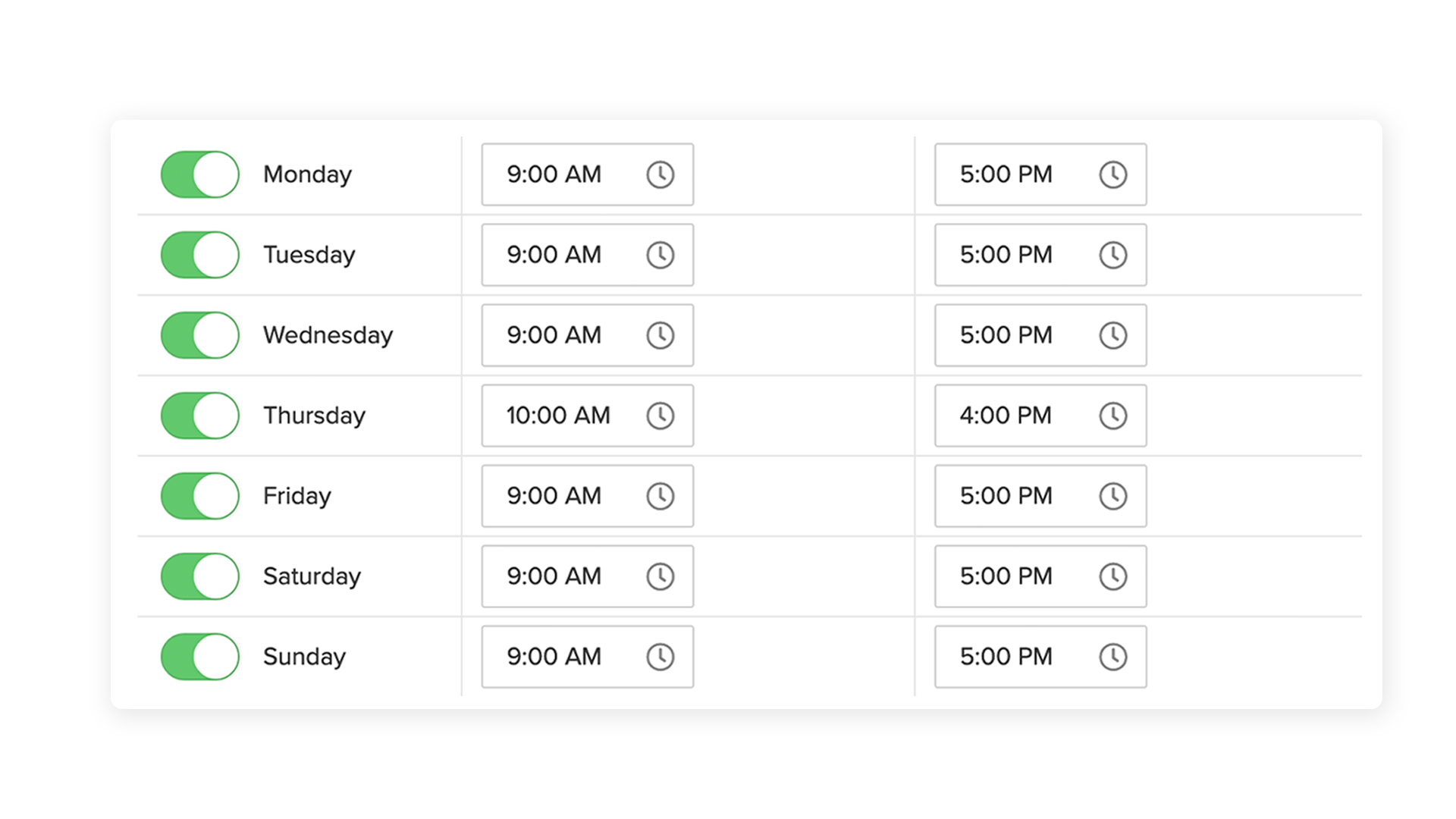Open clock picker for Friday's start time
This screenshot has width=1456, height=819.
point(660,496)
